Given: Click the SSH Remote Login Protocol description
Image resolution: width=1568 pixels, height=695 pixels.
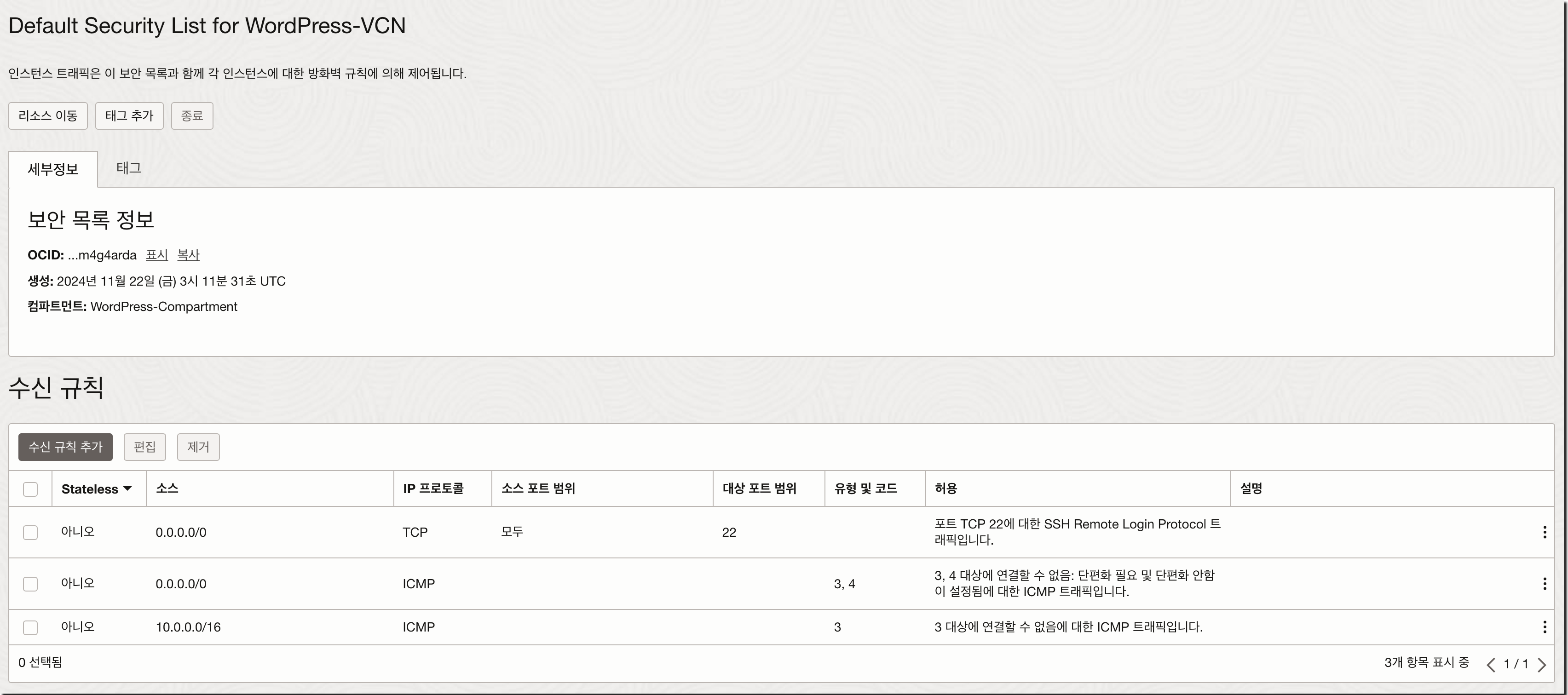Looking at the screenshot, I should click(x=1078, y=532).
